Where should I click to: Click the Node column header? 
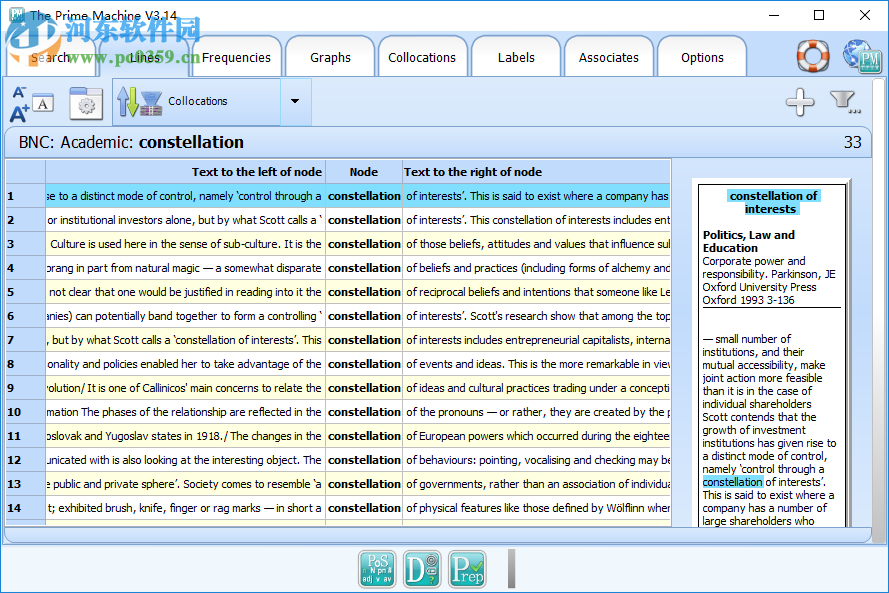364,172
